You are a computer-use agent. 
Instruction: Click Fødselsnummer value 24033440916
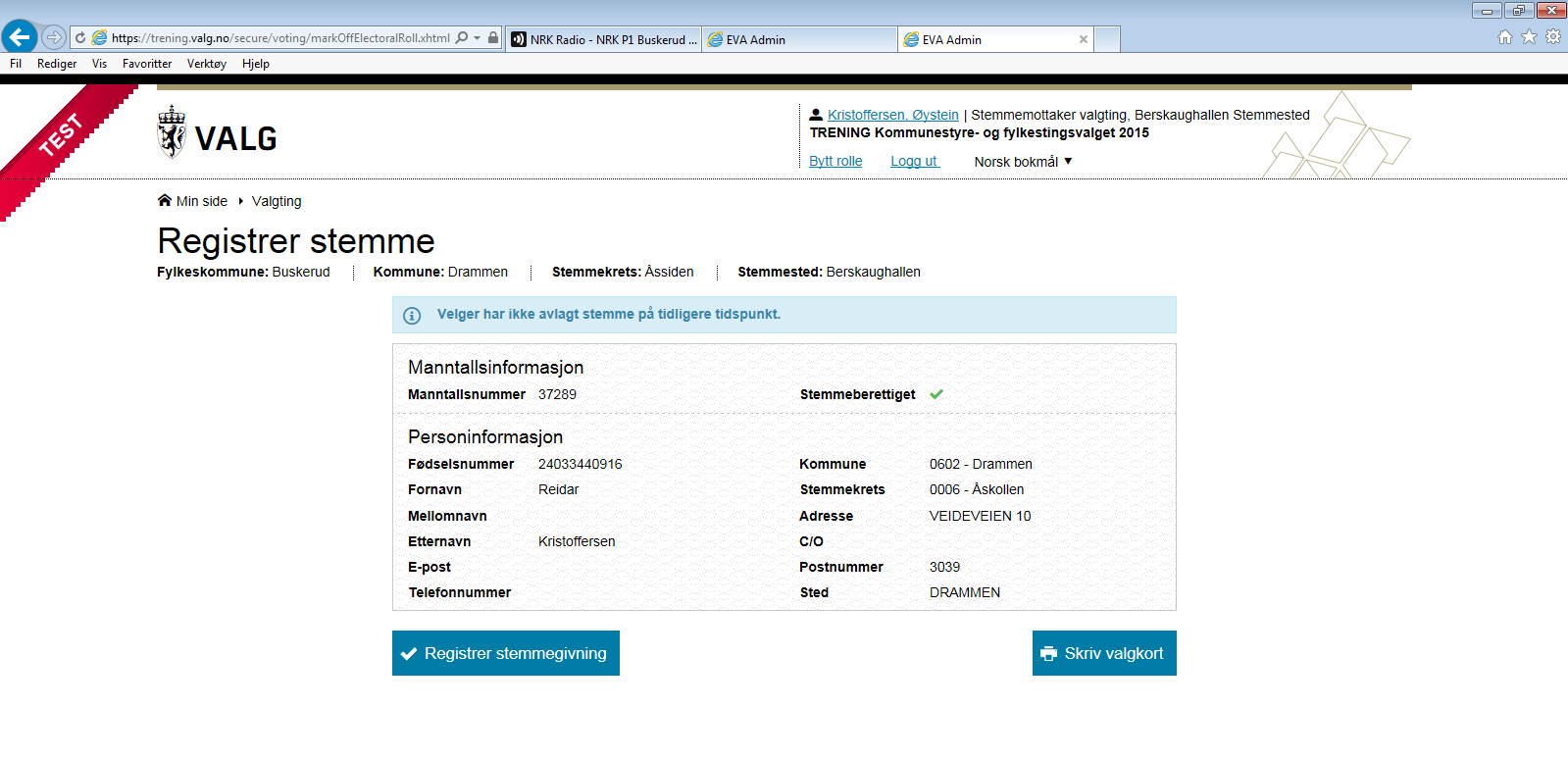click(x=581, y=464)
